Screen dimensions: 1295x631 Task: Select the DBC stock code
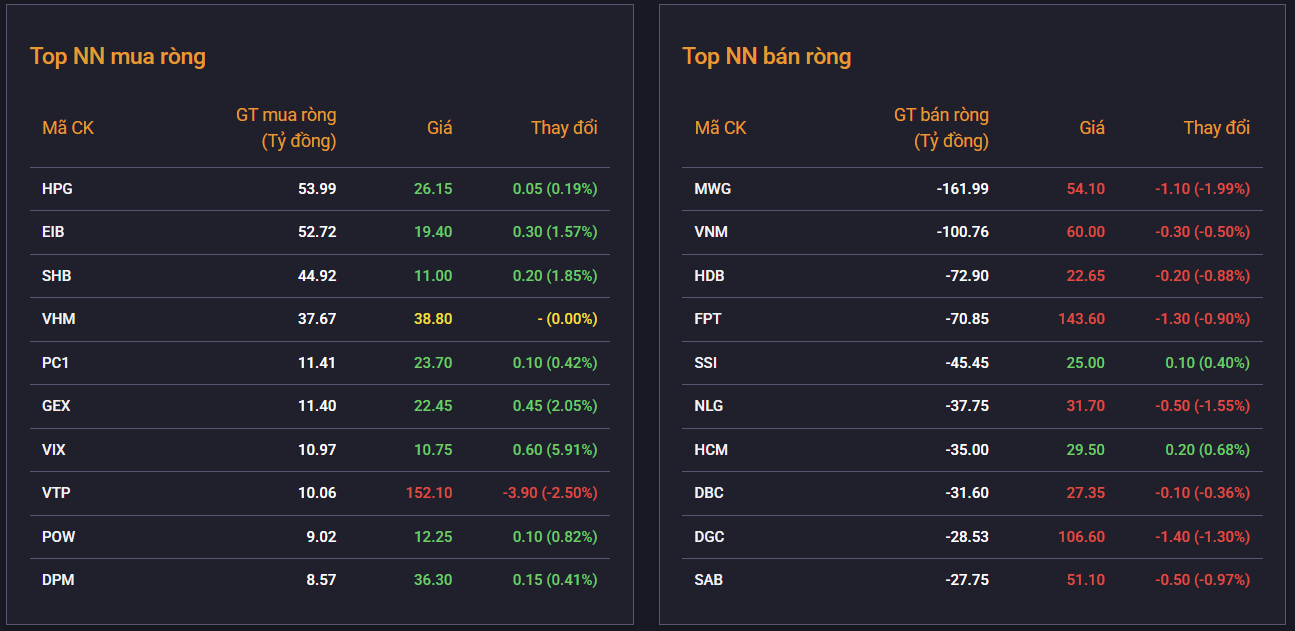click(709, 493)
